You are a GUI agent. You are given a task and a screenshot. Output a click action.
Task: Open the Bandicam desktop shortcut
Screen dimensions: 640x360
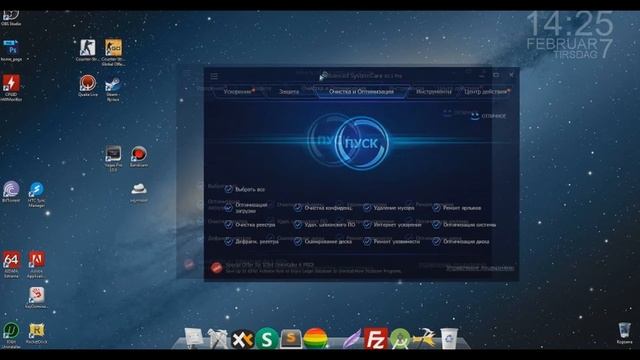pyautogui.click(x=139, y=156)
